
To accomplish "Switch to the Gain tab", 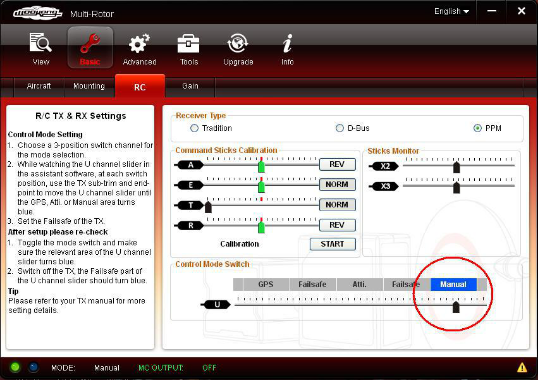I will point(190,86).
